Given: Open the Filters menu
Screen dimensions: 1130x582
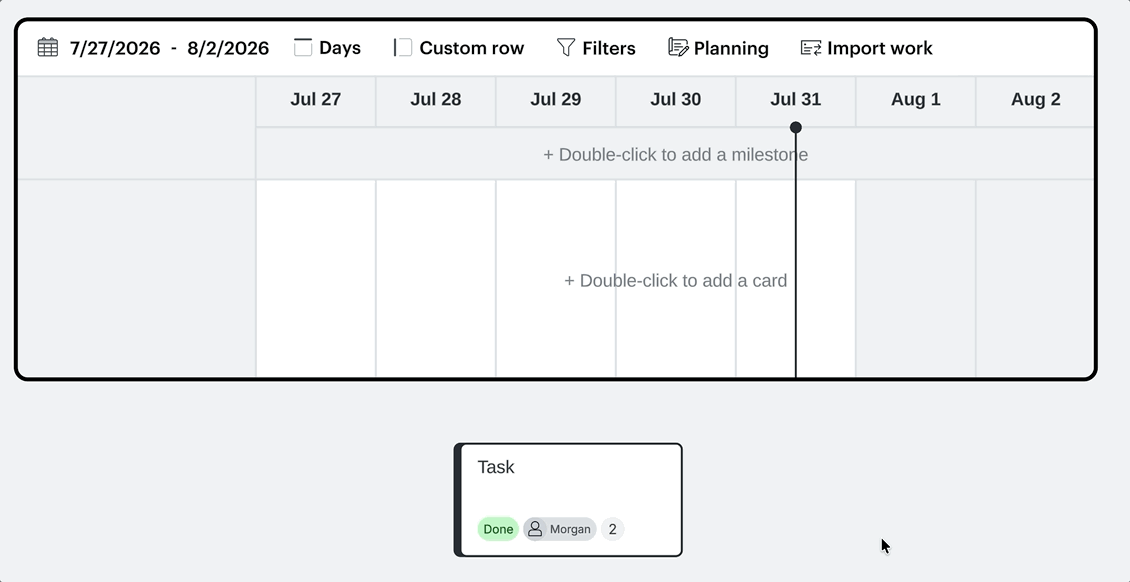Looking at the screenshot, I should 596,48.
